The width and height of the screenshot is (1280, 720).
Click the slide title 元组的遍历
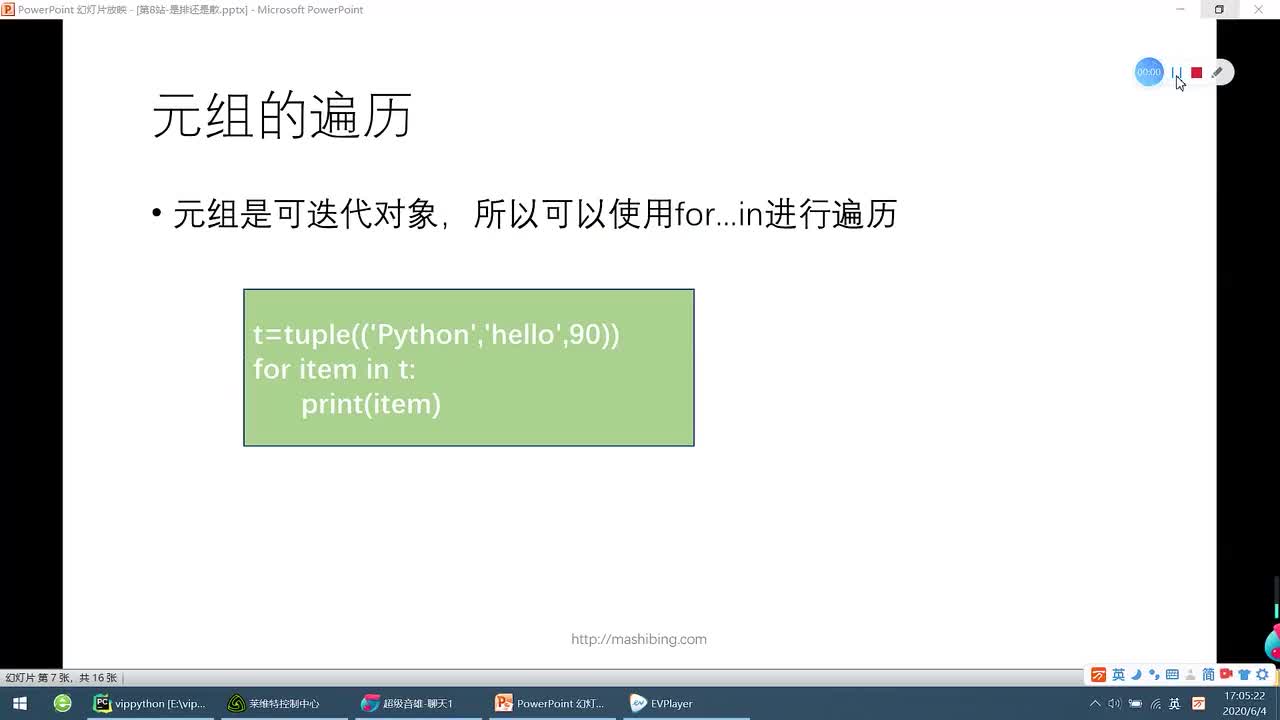282,116
